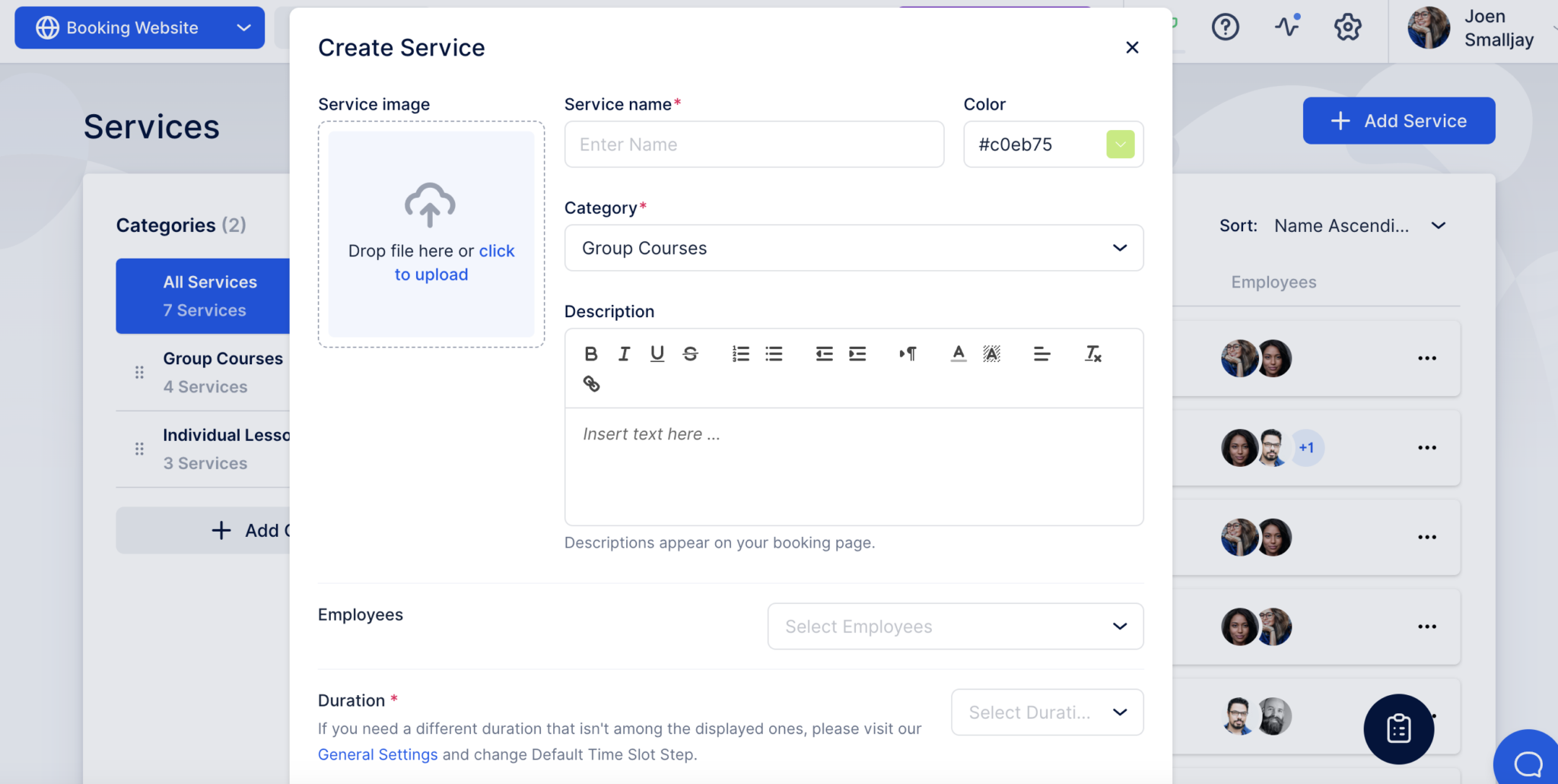The image size is (1558, 784).
Task: Click the insert link icon in the editor
Action: (592, 384)
